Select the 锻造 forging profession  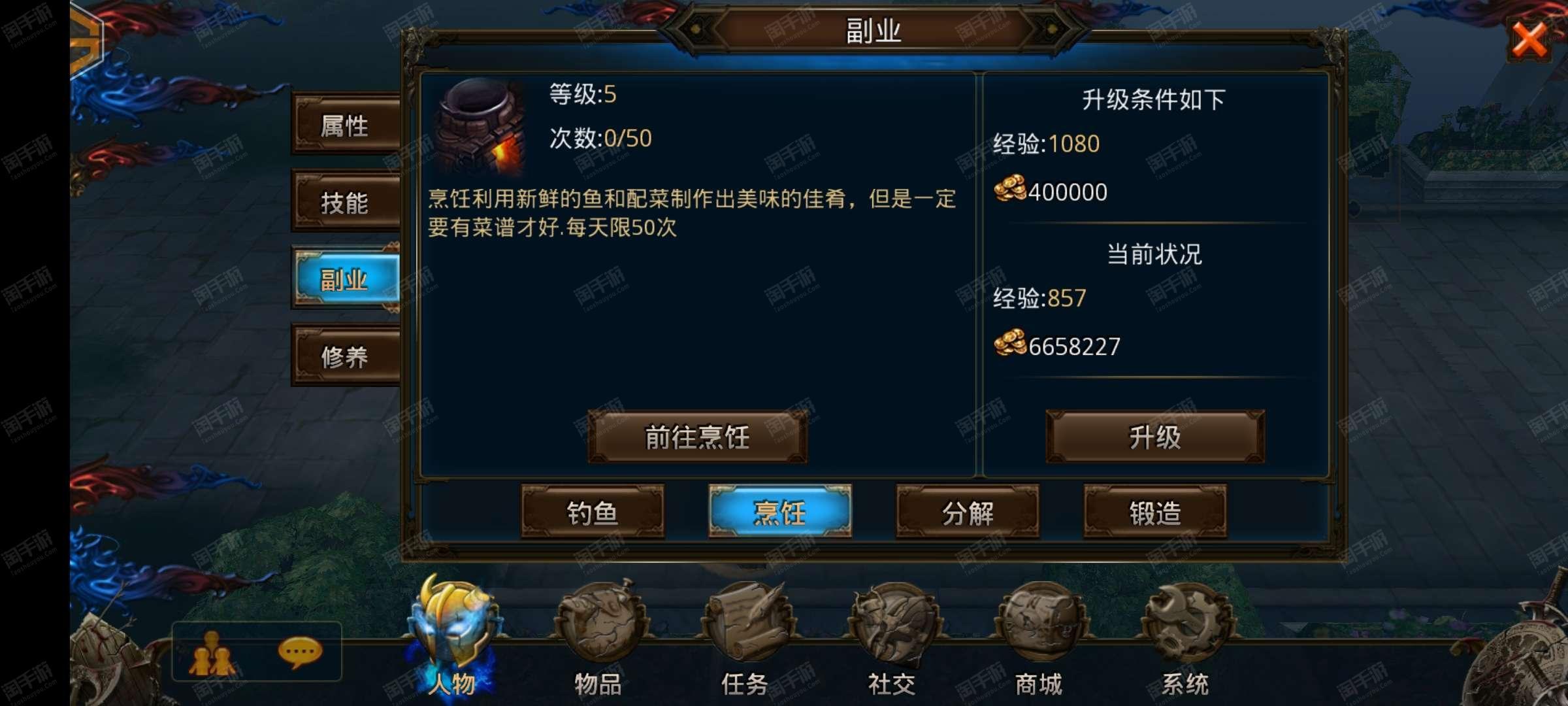[1155, 512]
